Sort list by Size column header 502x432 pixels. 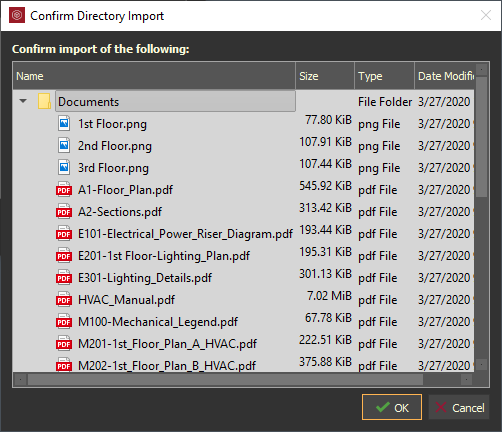point(325,76)
